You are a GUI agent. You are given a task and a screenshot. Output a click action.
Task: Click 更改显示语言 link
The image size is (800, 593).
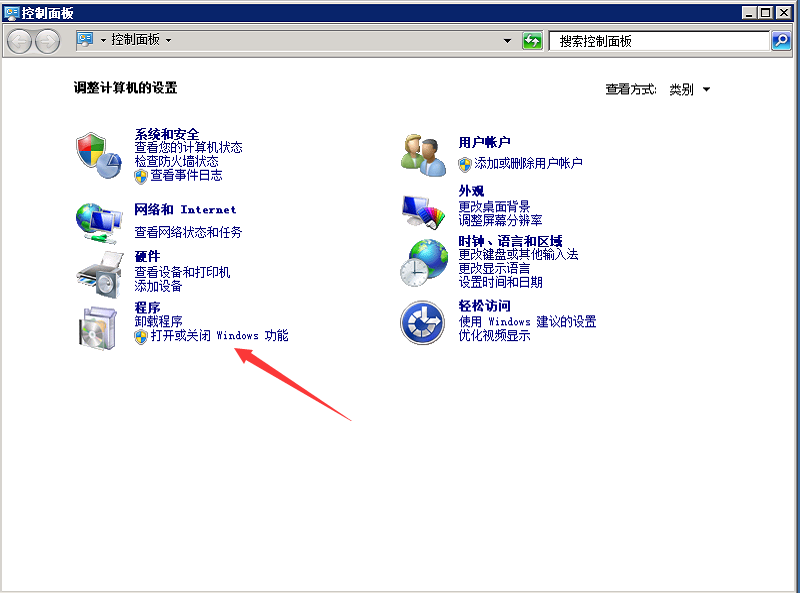coord(494,268)
